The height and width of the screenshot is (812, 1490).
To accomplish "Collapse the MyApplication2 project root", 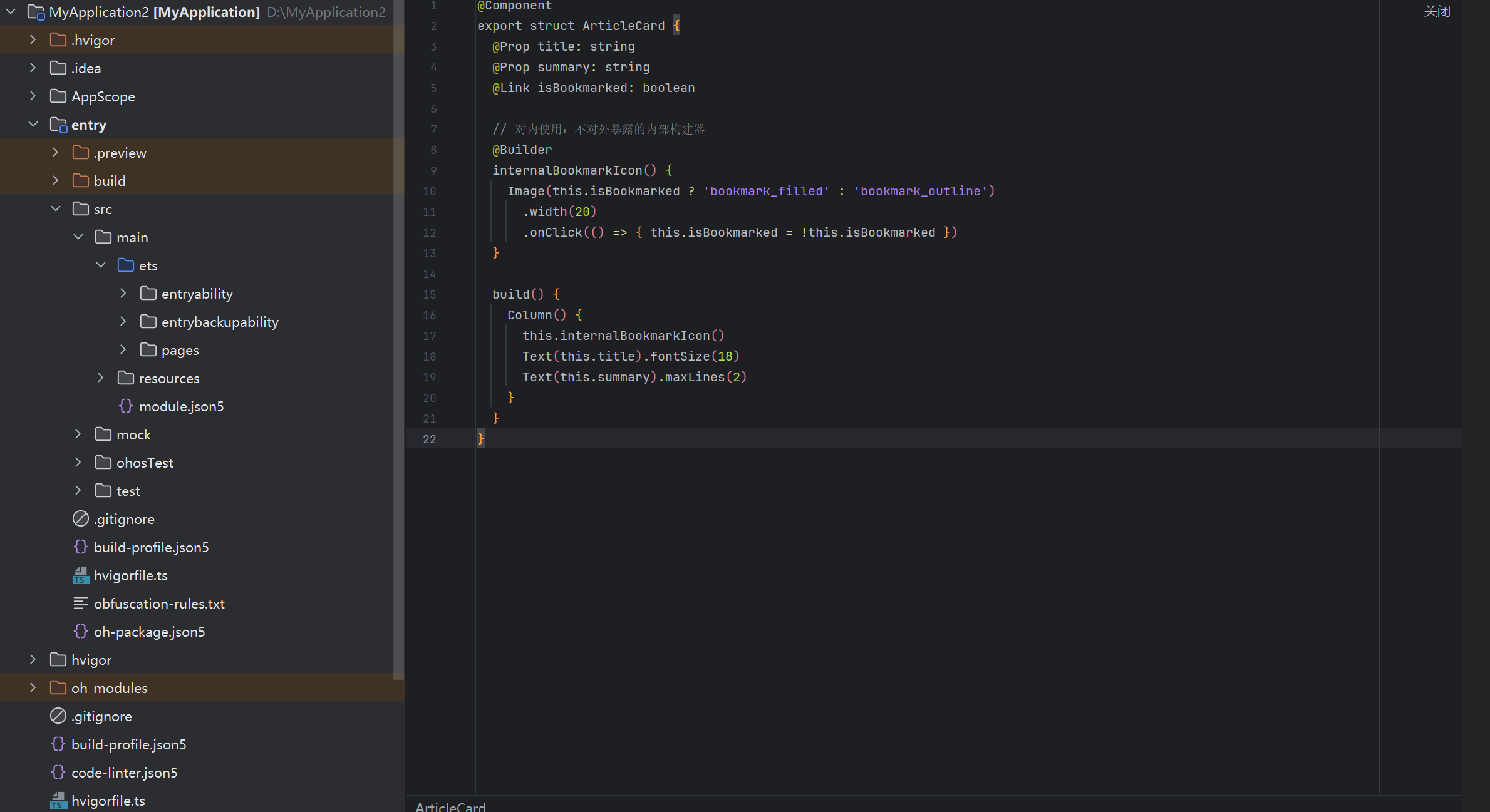I will point(11,12).
